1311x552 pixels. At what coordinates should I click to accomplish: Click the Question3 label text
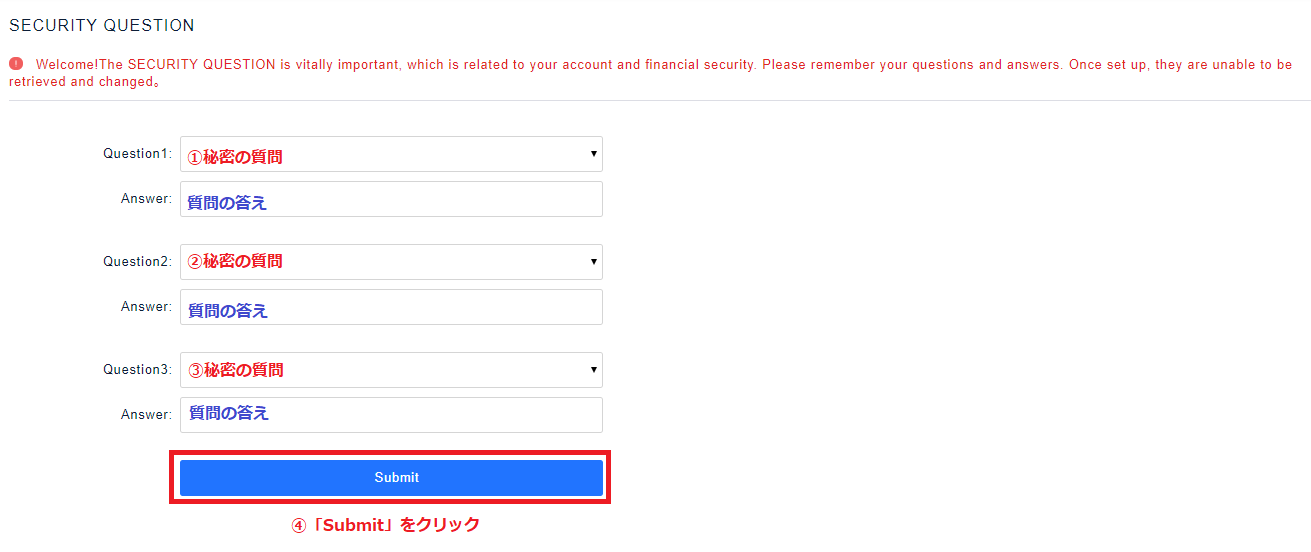[x=137, y=370]
